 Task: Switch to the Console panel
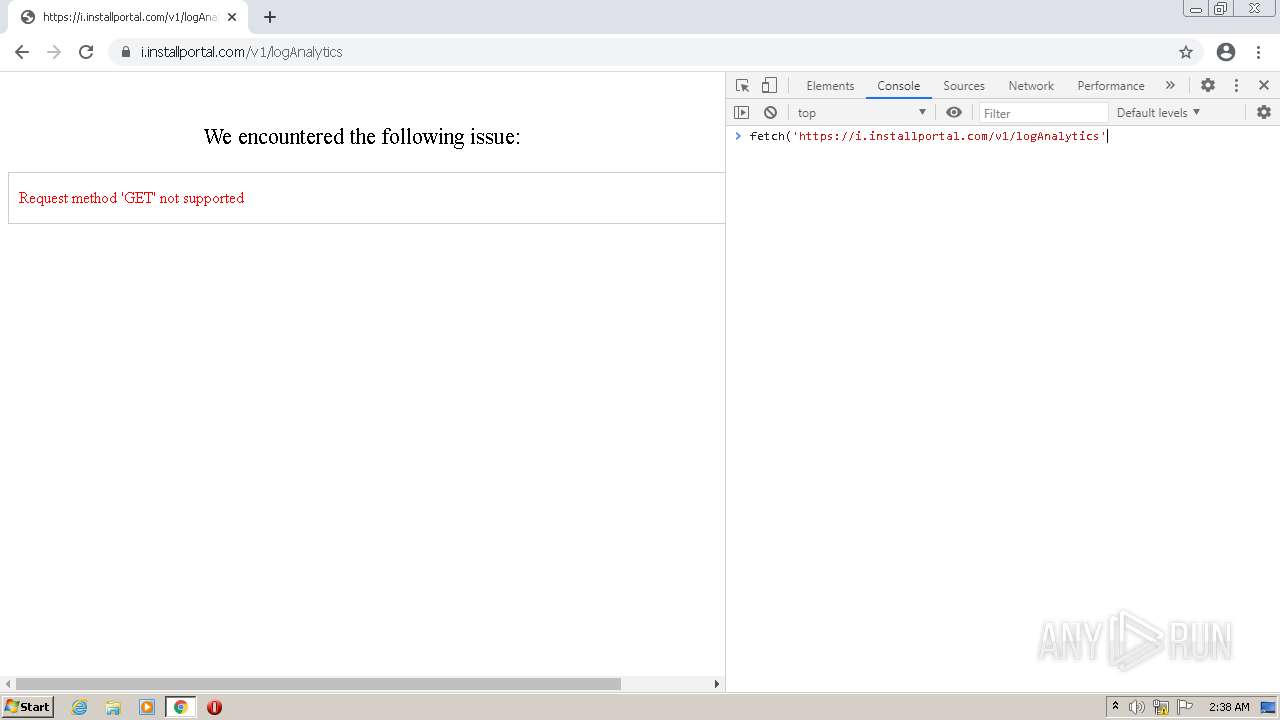[898, 86]
